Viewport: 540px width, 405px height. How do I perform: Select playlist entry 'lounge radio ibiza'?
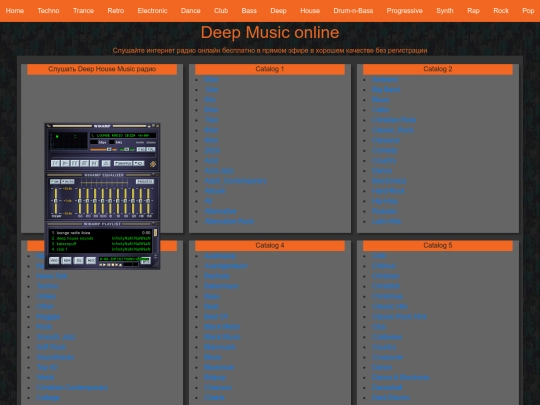101,233
